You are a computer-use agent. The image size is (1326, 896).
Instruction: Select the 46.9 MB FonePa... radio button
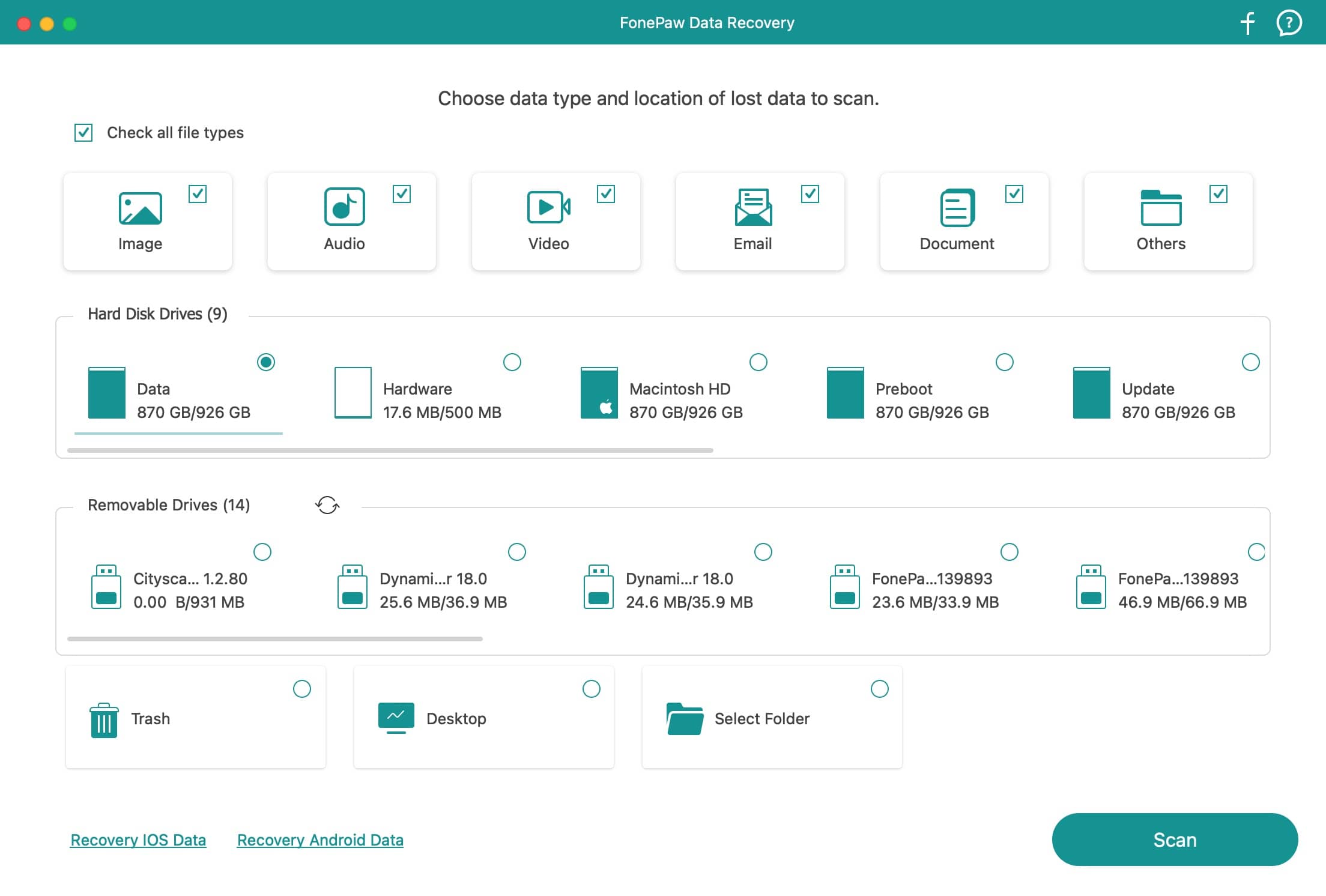(1256, 552)
